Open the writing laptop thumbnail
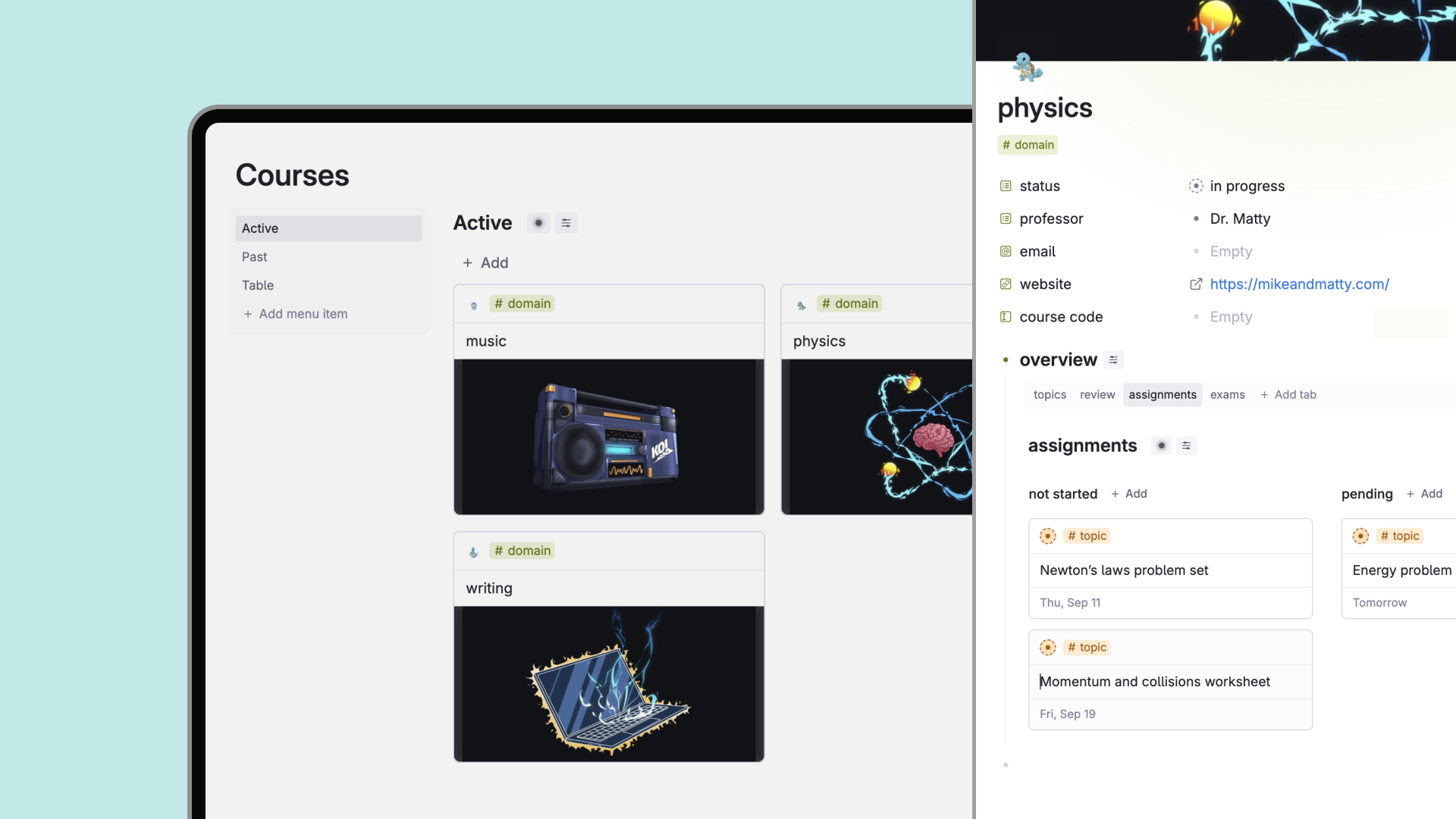The width and height of the screenshot is (1456, 819). tap(609, 684)
